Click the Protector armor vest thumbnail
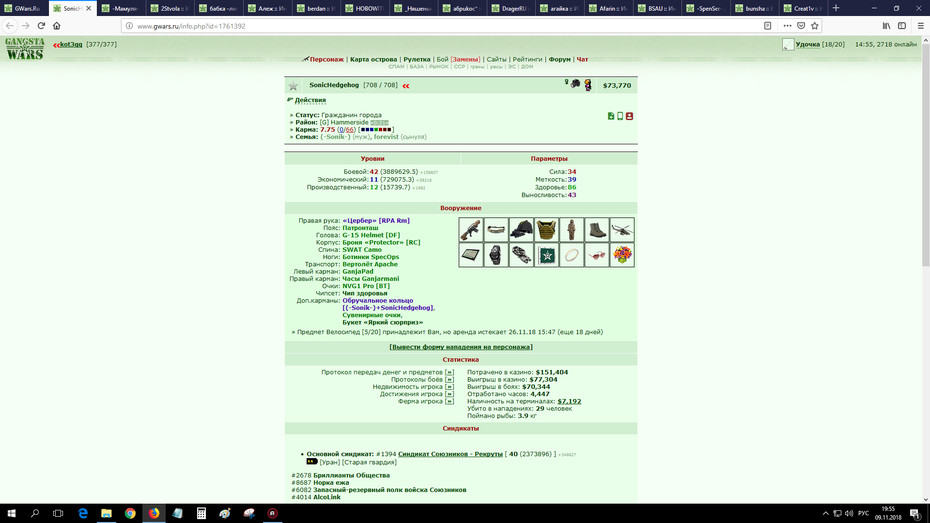Viewport: 930px width, 523px height. pos(546,230)
